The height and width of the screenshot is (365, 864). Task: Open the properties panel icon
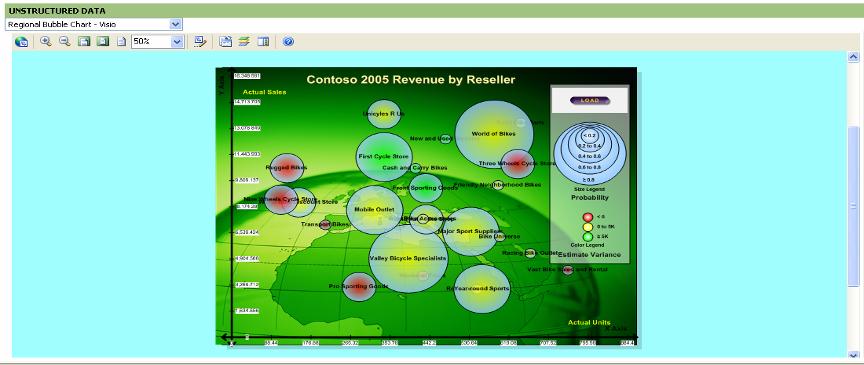pos(225,41)
